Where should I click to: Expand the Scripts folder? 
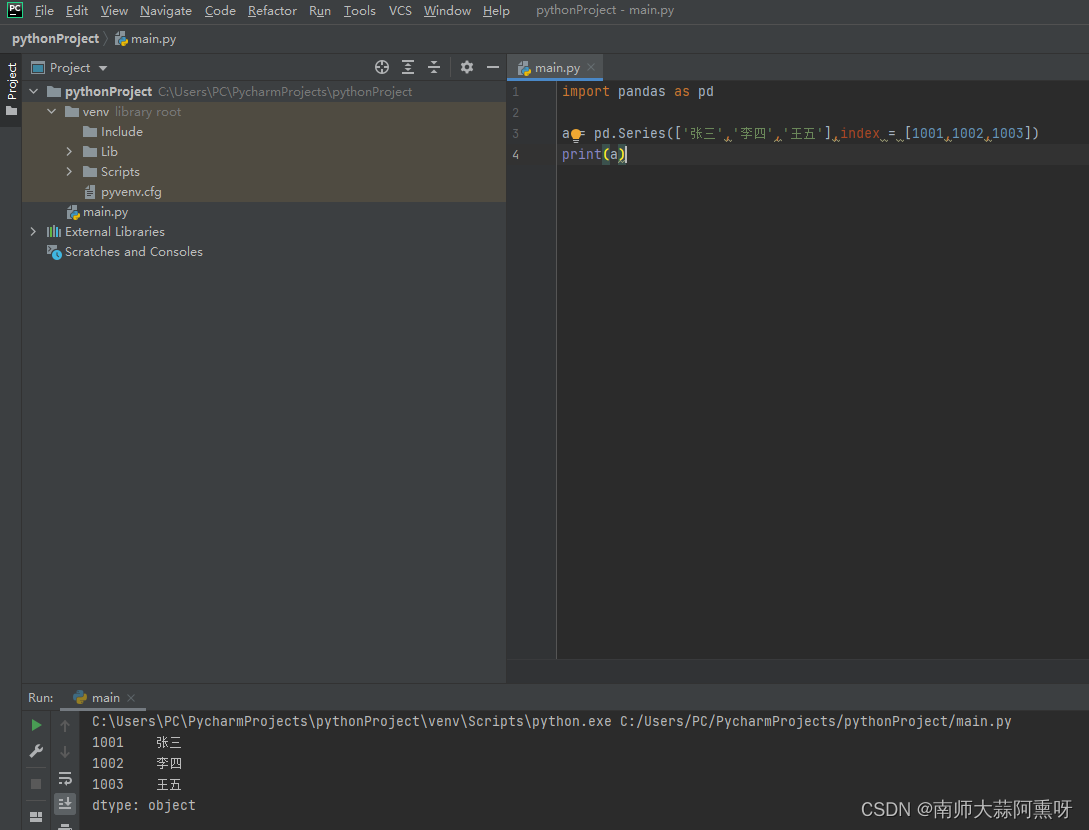[69, 172]
